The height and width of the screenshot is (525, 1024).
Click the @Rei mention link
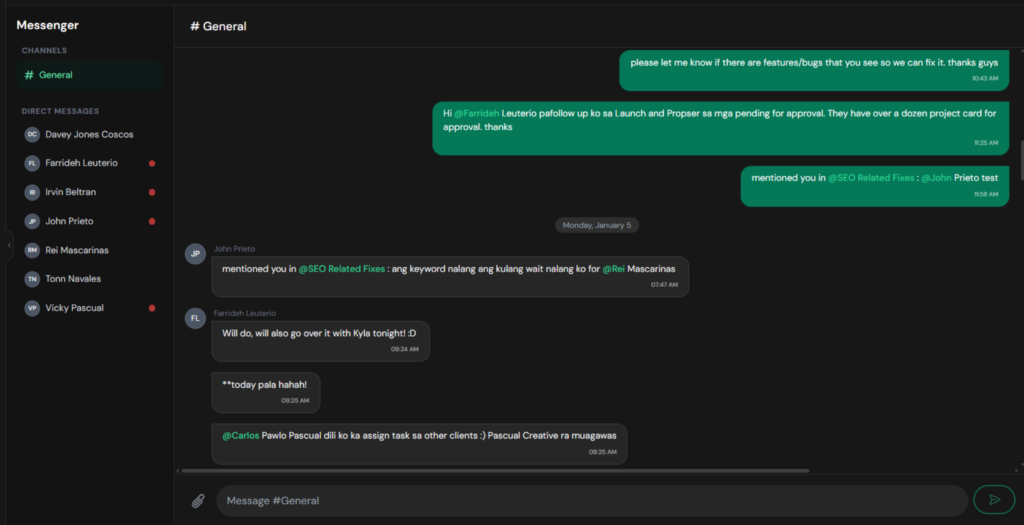[x=613, y=269]
